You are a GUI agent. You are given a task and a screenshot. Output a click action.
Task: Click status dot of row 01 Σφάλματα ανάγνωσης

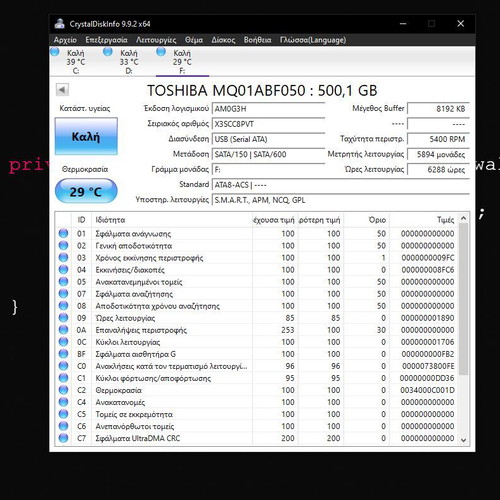coord(63,233)
